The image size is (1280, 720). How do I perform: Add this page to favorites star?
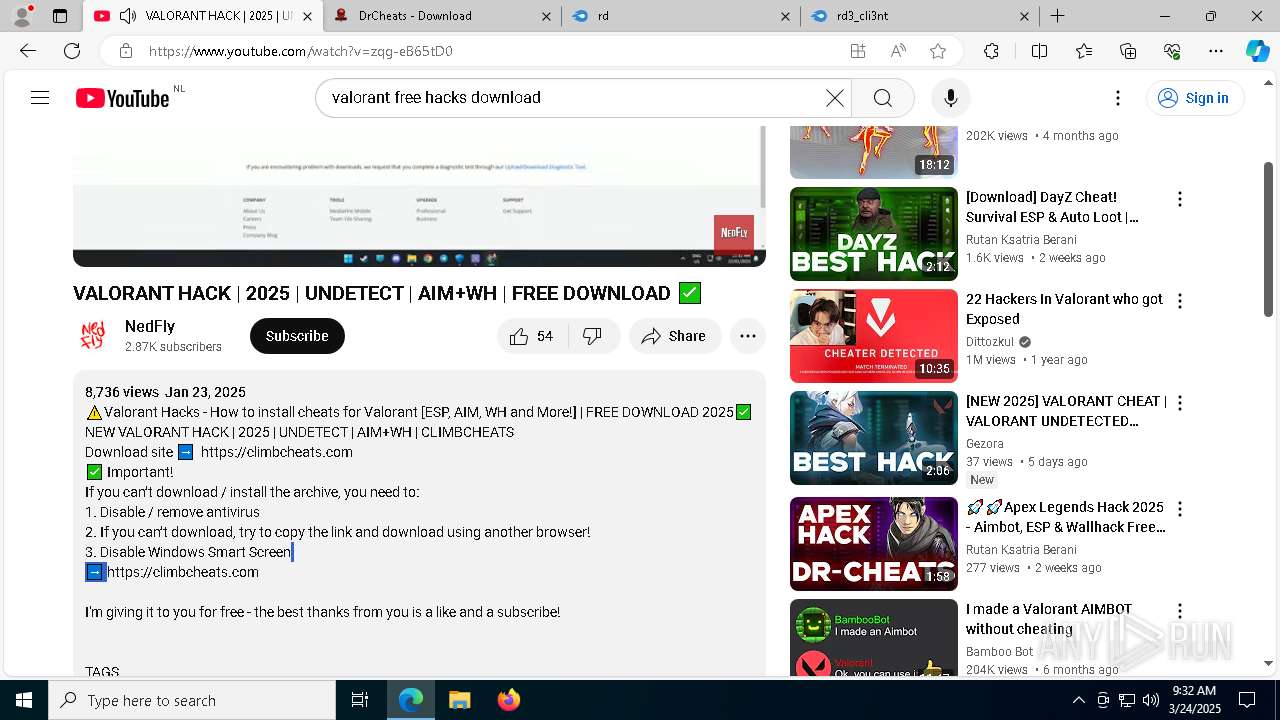pos(938,51)
